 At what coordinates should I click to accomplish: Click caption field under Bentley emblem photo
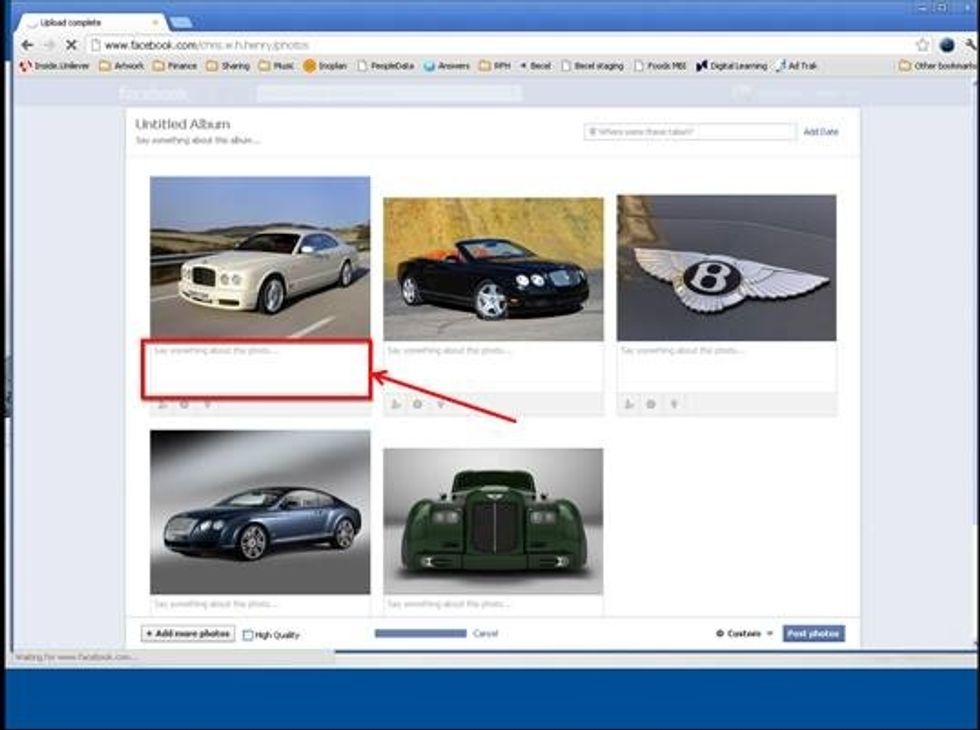click(x=727, y=368)
